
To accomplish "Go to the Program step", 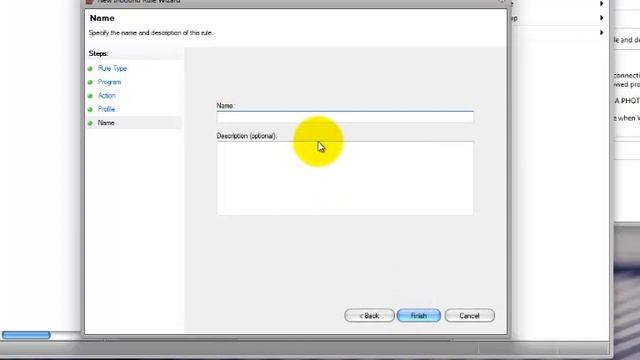I will 109,82.
